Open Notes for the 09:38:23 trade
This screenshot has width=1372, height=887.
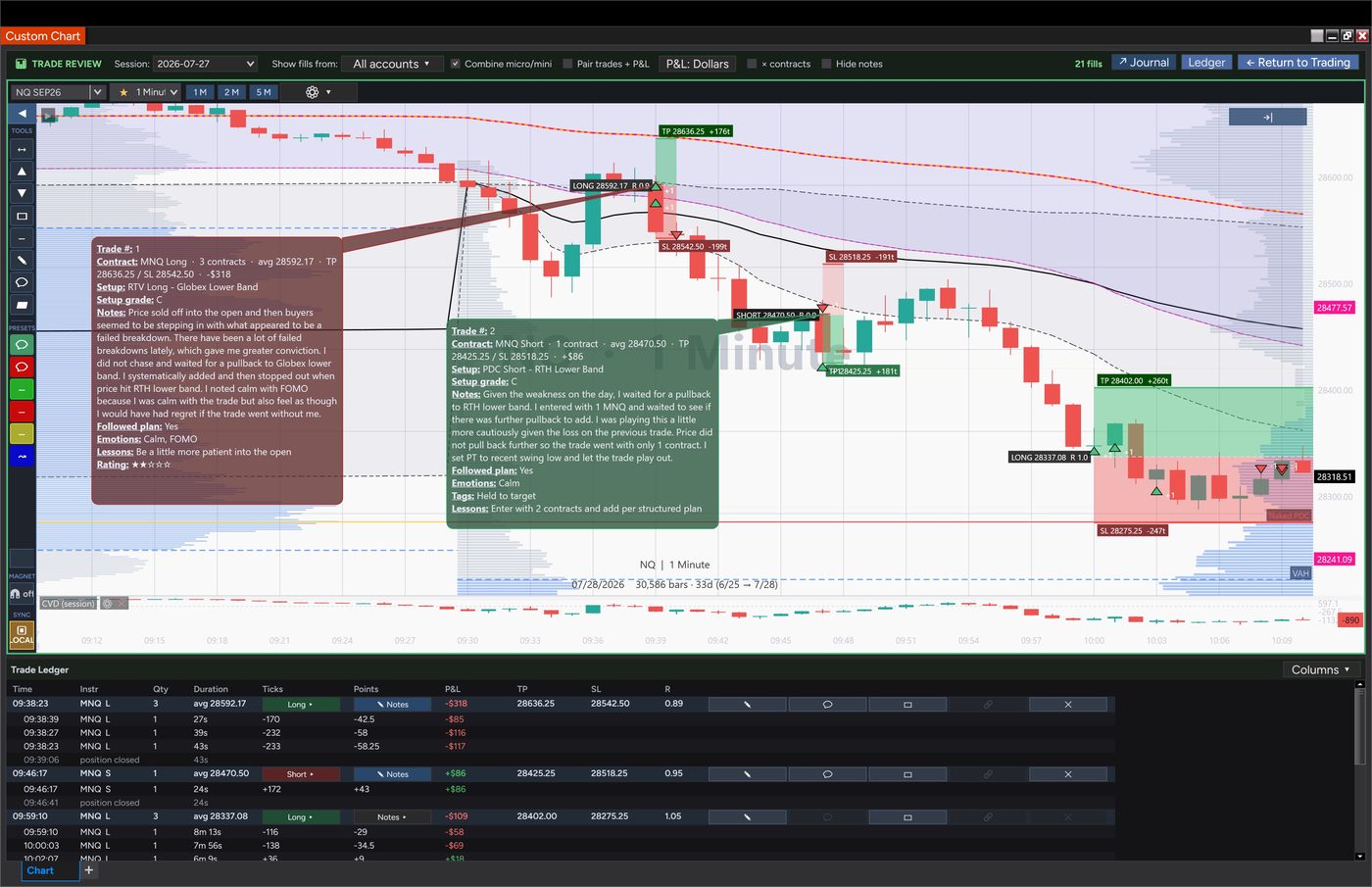[392, 705]
